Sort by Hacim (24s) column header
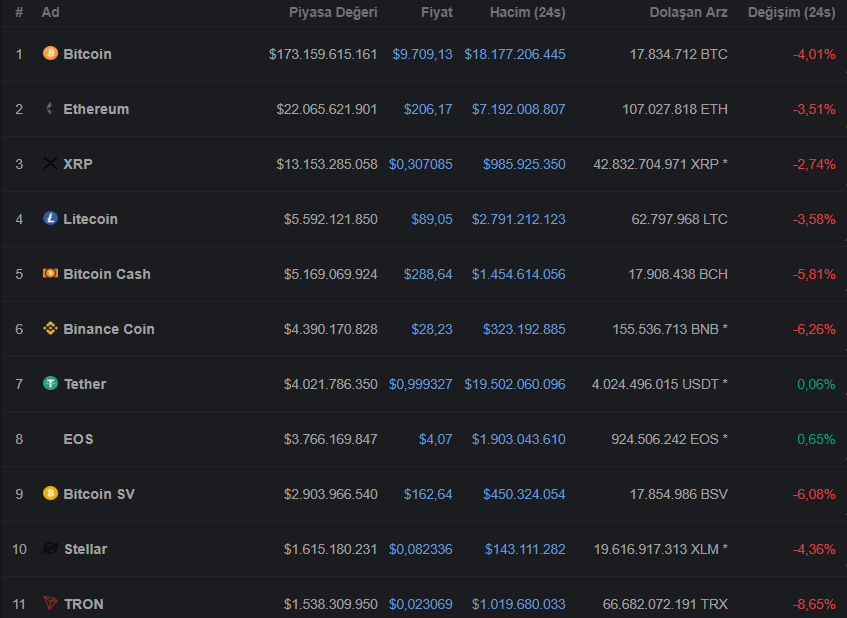 coord(528,12)
